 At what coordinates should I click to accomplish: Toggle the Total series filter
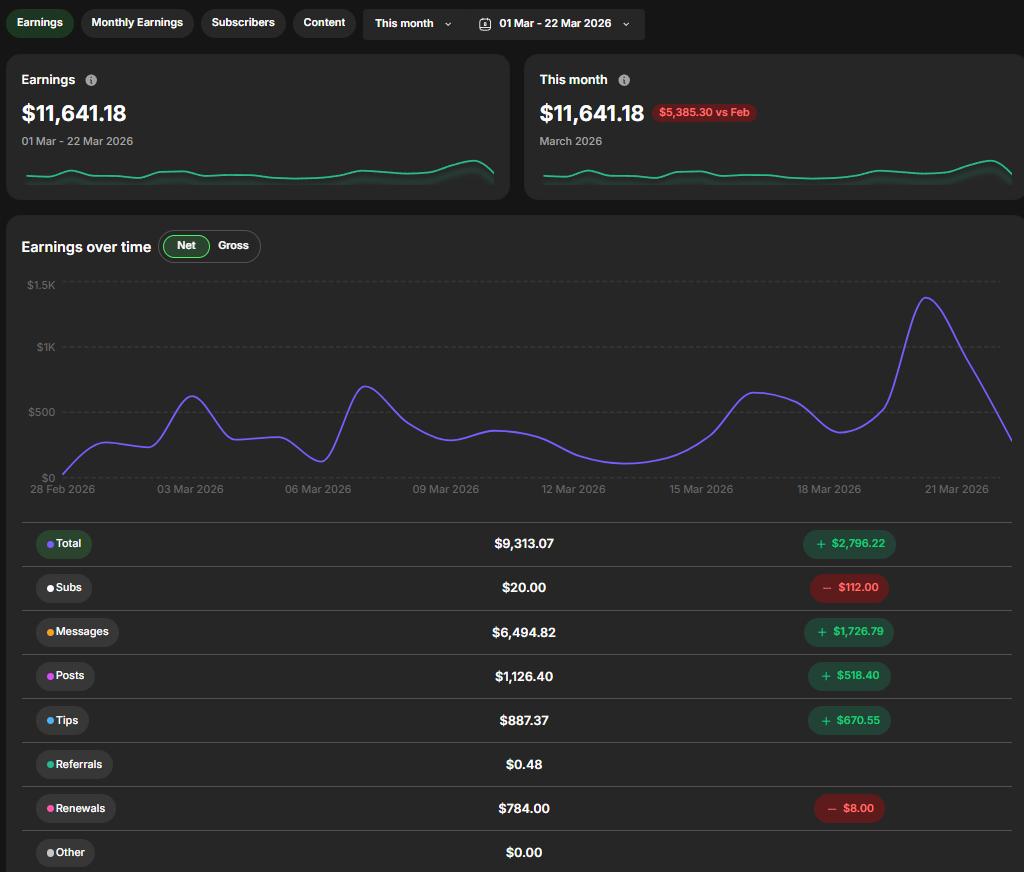tap(64, 544)
